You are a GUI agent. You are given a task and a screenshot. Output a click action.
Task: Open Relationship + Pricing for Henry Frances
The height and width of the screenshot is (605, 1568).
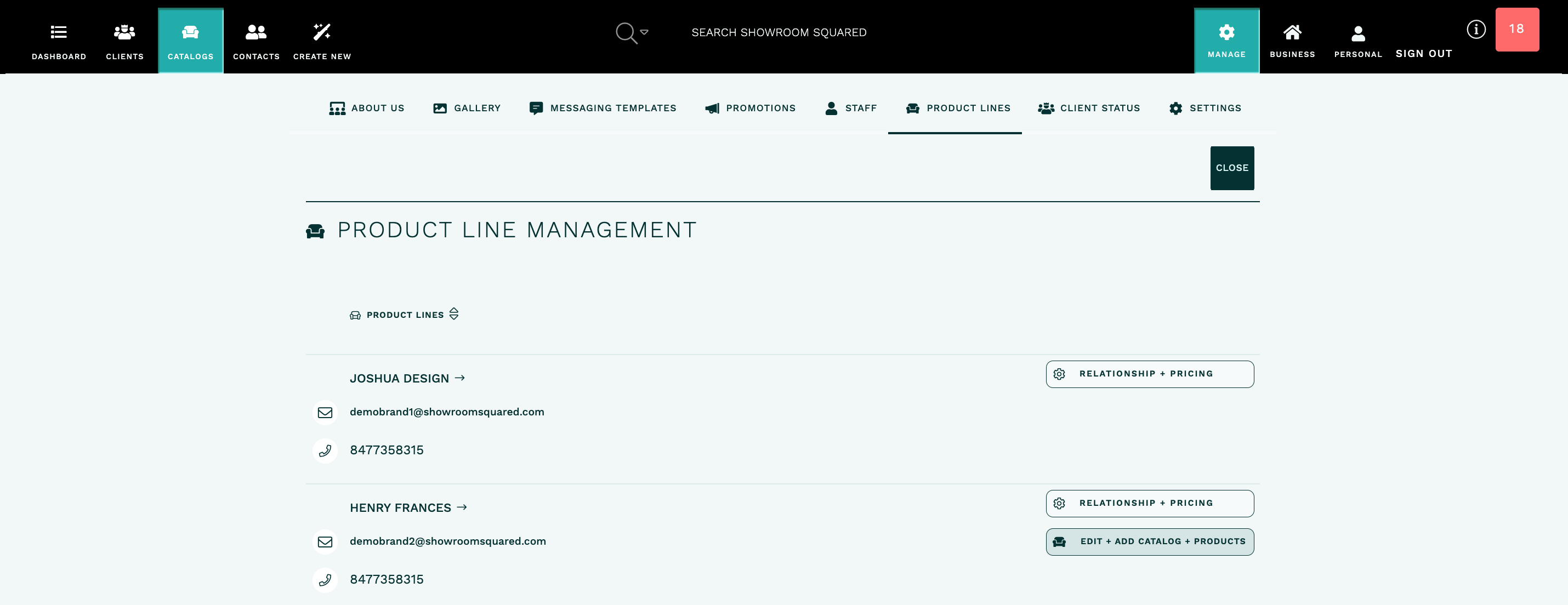click(x=1149, y=503)
